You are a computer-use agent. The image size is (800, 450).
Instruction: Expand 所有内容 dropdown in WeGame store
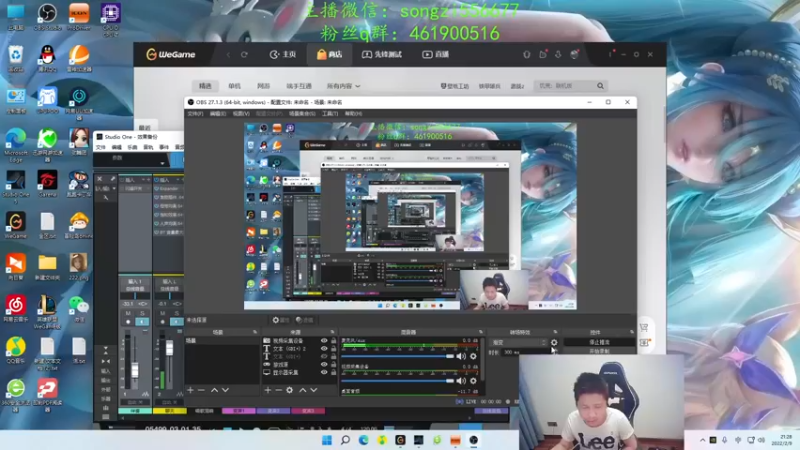tap(343, 86)
